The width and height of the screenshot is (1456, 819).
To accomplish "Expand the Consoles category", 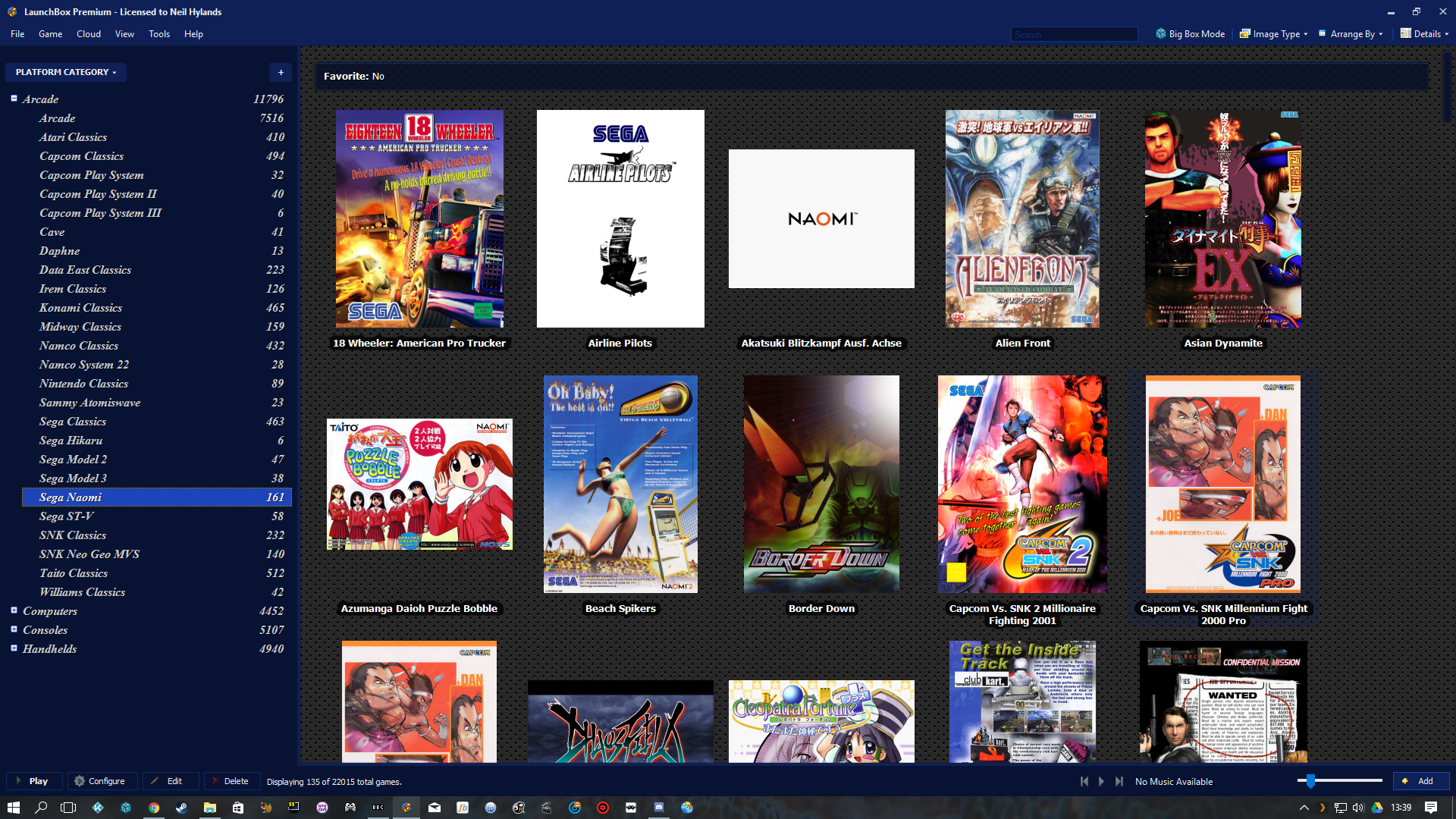I will click(14, 629).
